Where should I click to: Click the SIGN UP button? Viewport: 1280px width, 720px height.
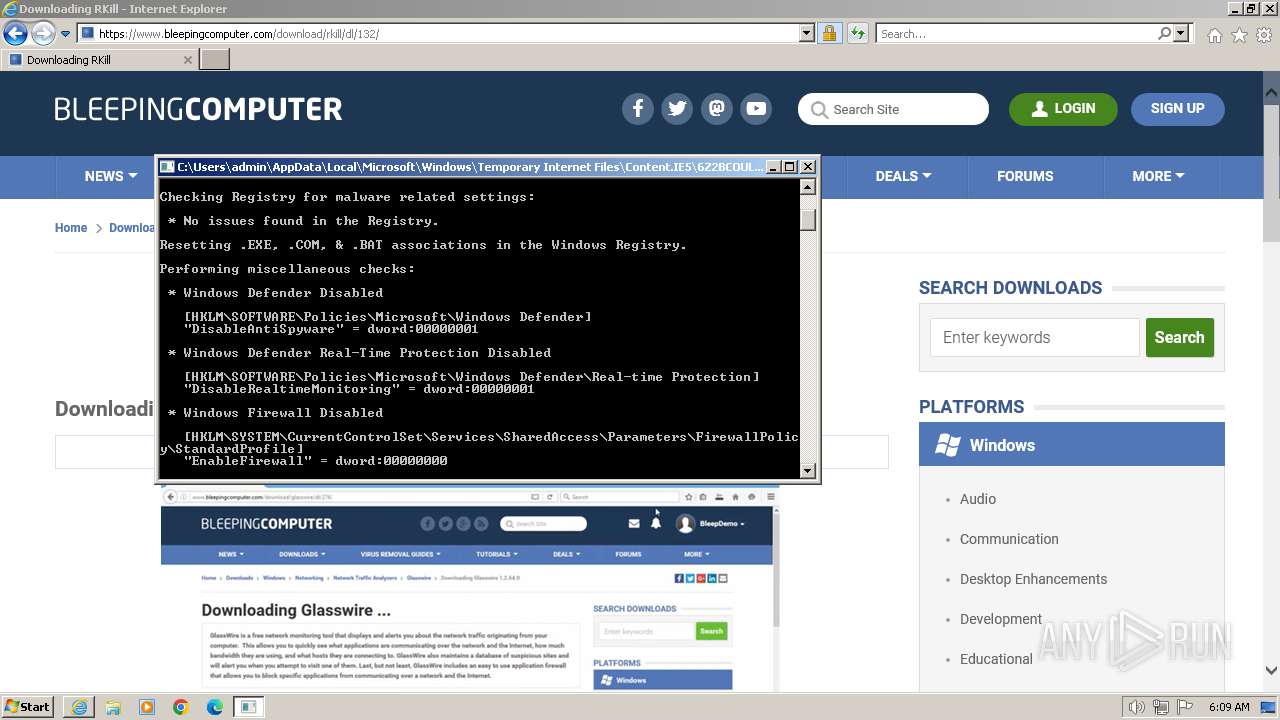point(1177,109)
